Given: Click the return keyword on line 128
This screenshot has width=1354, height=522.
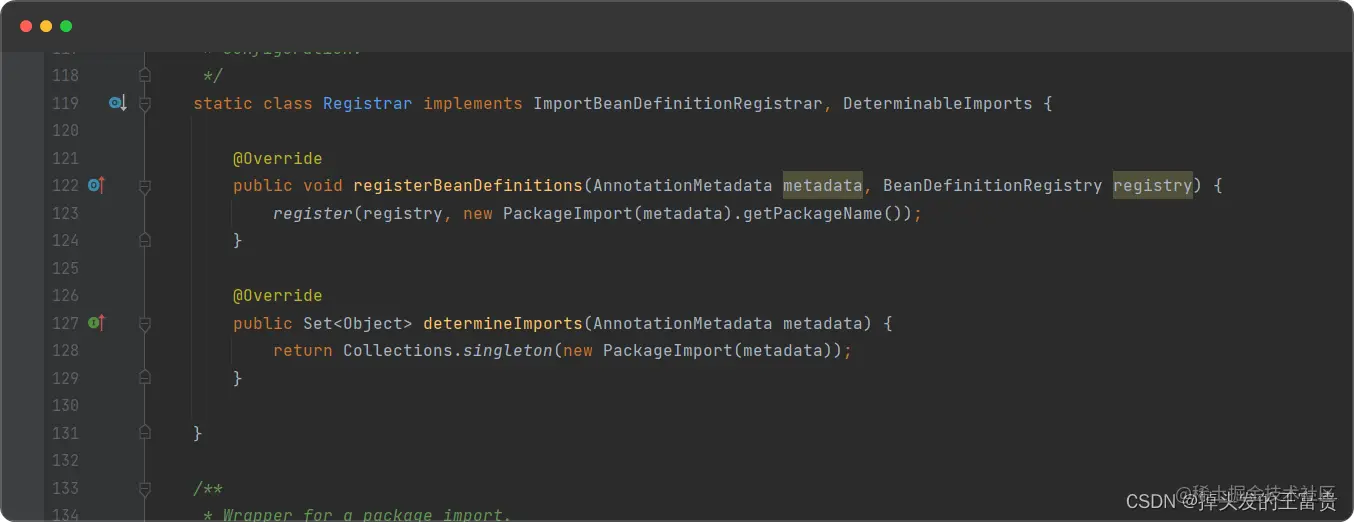Looking at the screenshot, I should point(302,350).
